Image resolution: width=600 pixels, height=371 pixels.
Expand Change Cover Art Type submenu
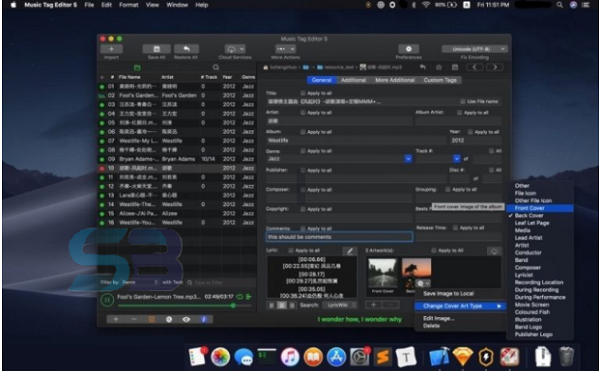coord(460,306)
